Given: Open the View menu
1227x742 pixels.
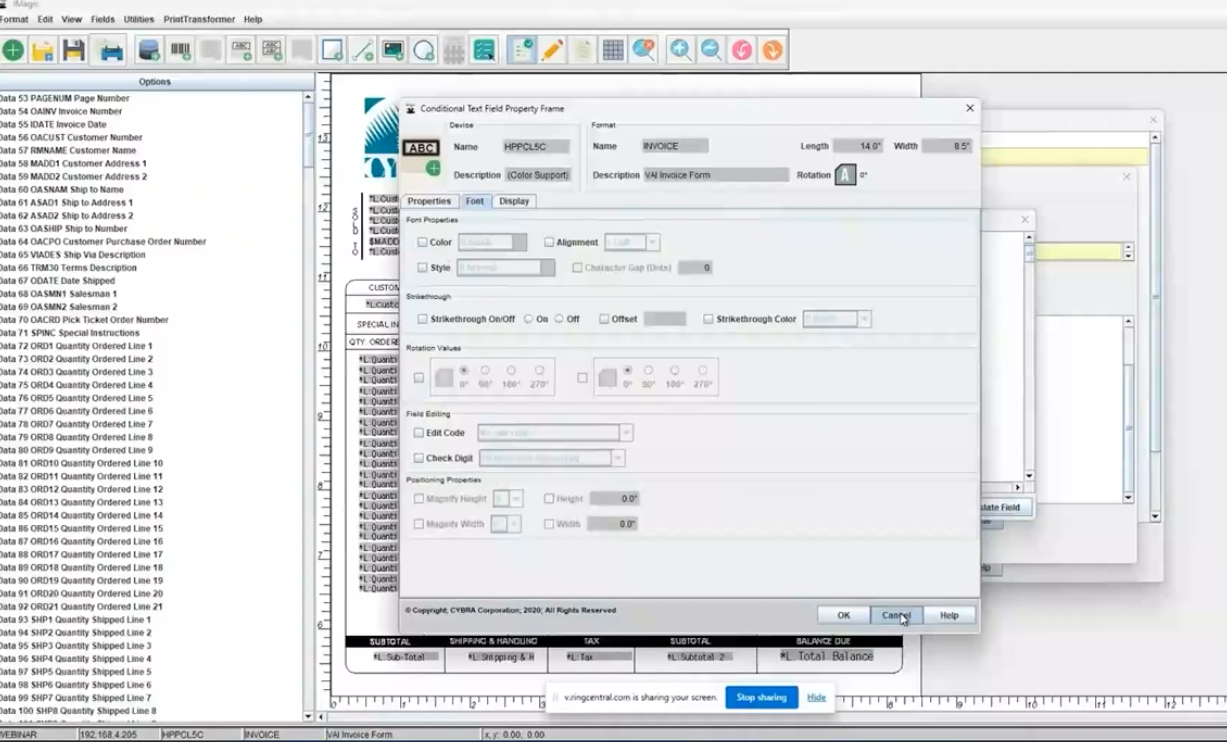Looking at the screenshot, I should click(x=72, y=19).
